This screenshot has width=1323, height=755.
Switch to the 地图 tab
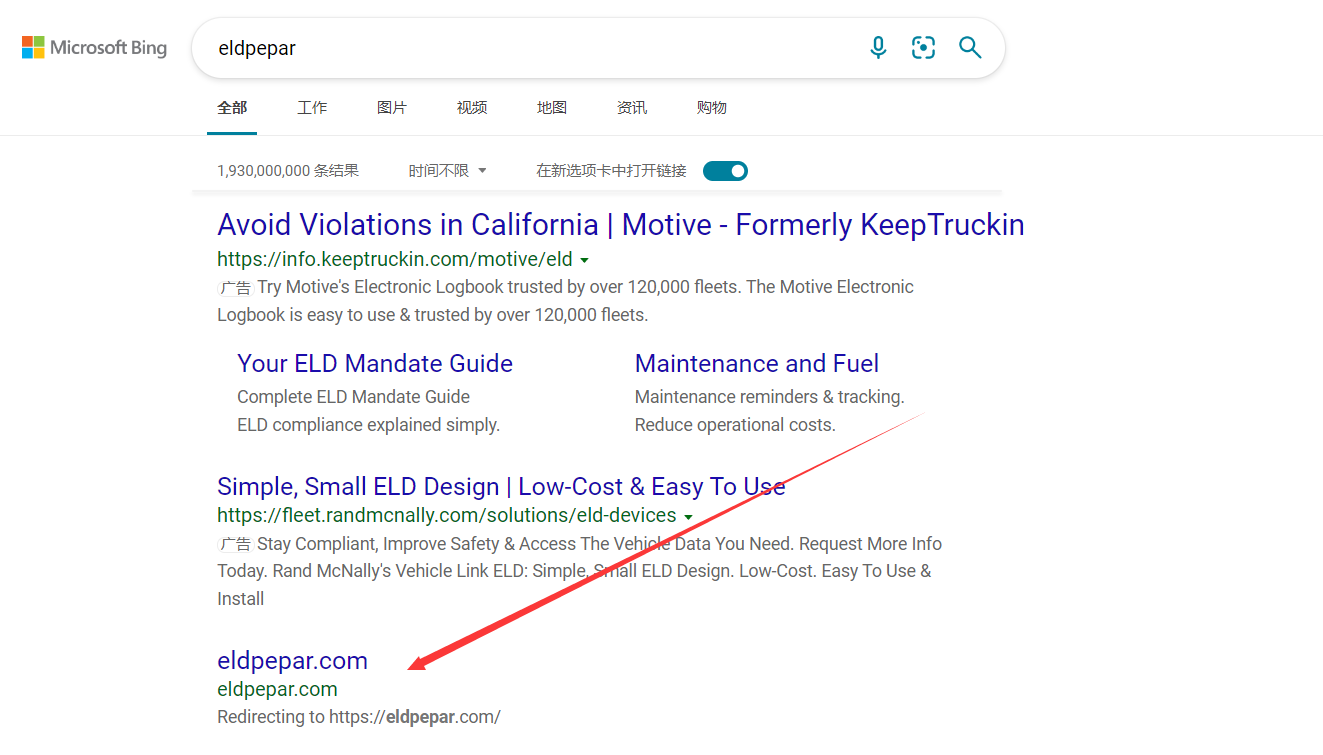coord(552,107)
